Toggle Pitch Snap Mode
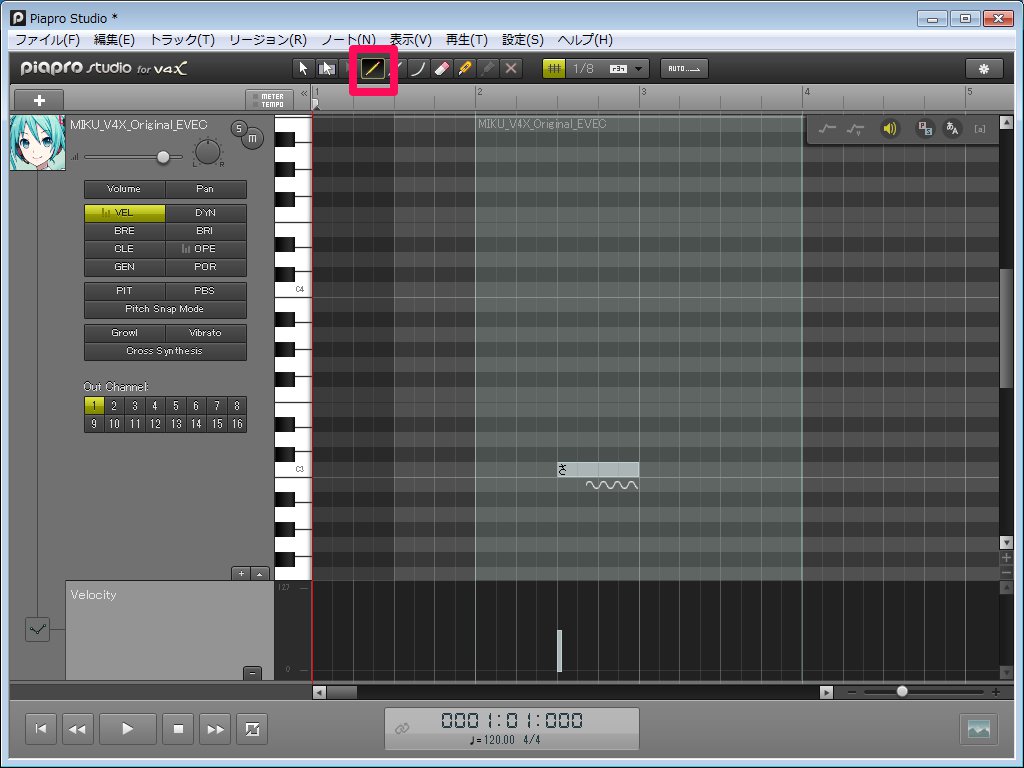The image size is (1024, 768). (x=165, y=309)
